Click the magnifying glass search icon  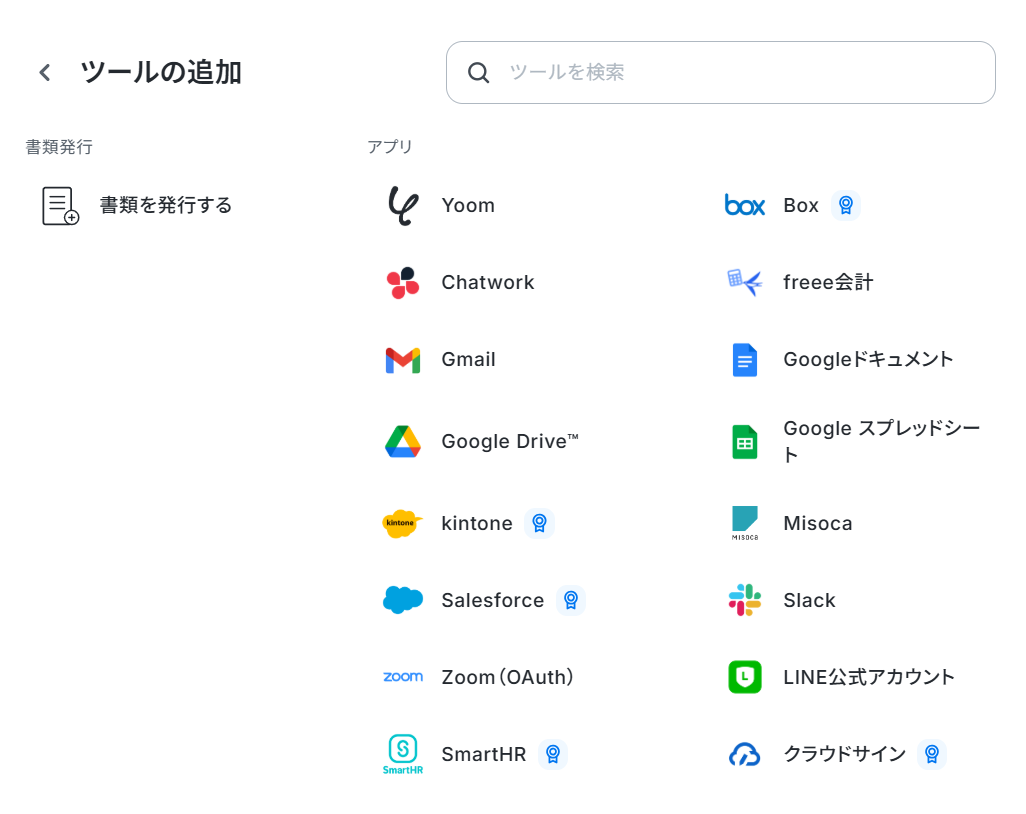[x=478, y=73]
